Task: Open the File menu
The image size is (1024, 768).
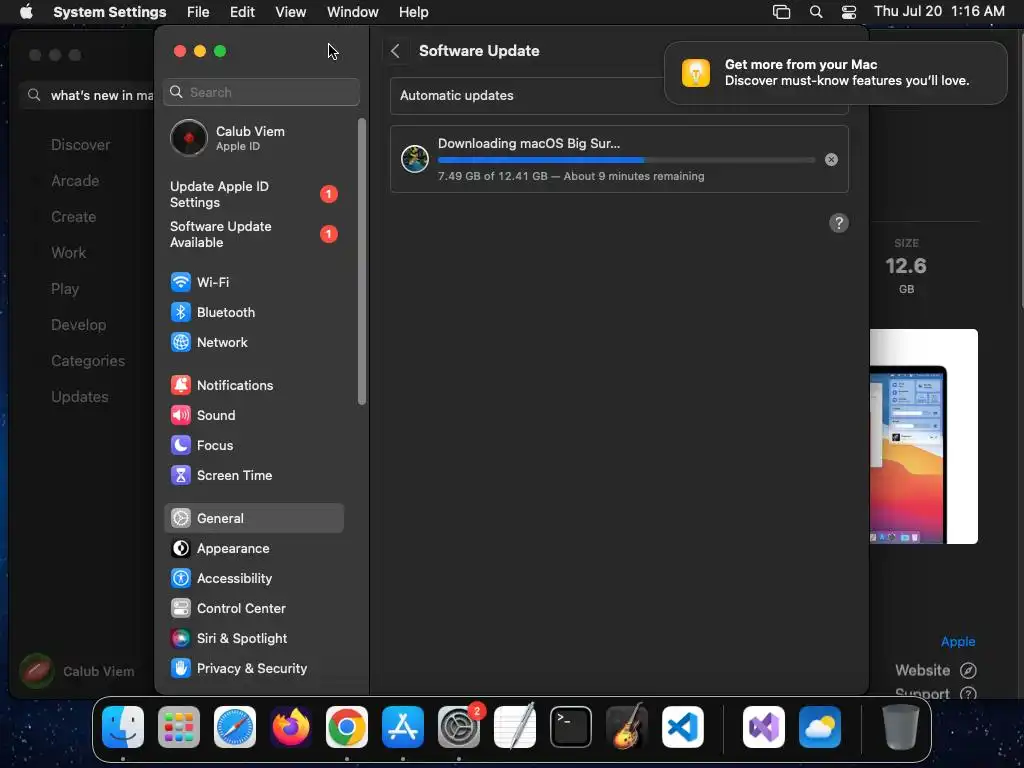Action: coord(198,12)
